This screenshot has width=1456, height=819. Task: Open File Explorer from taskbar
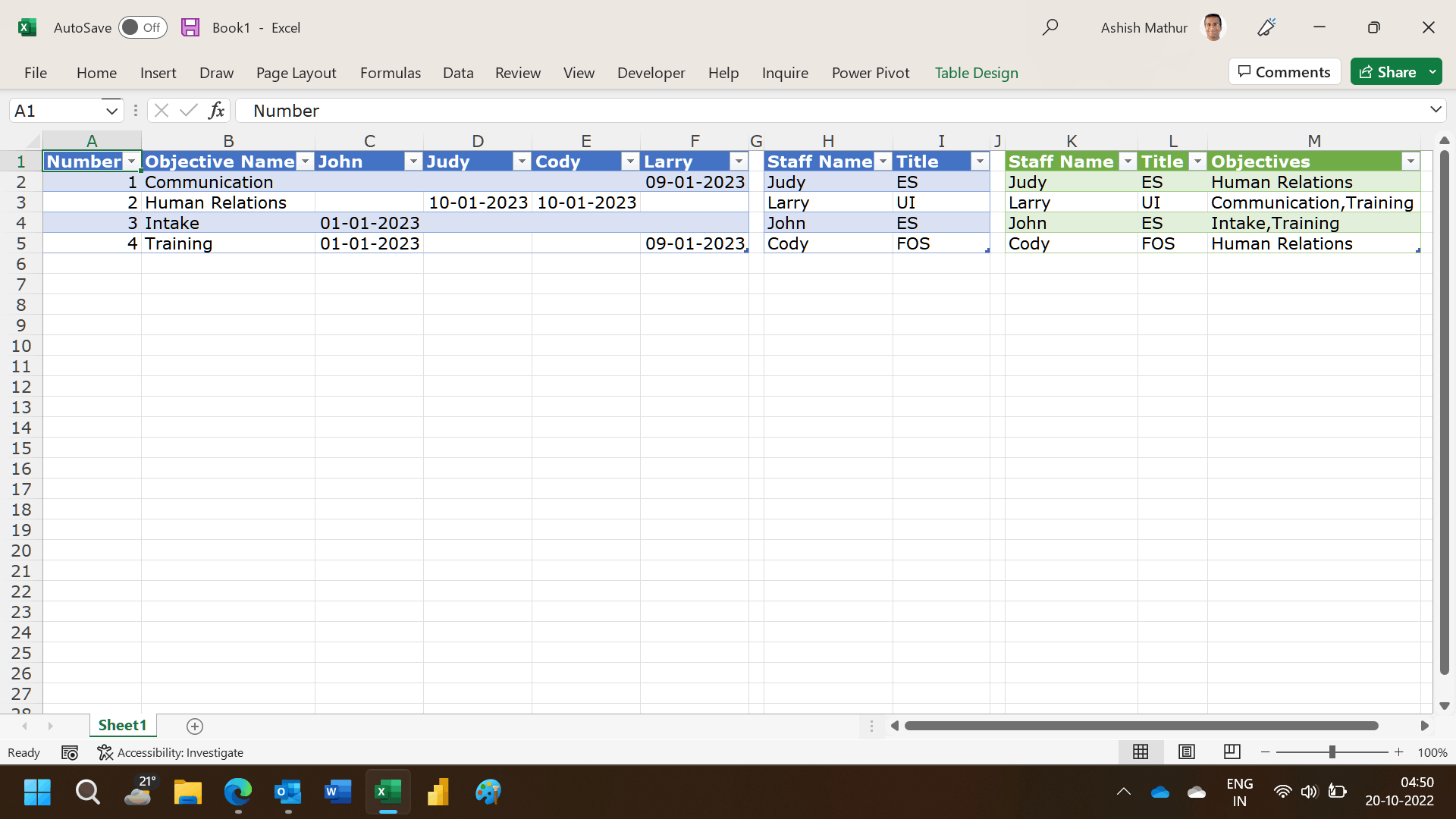(x=187, y=792)
